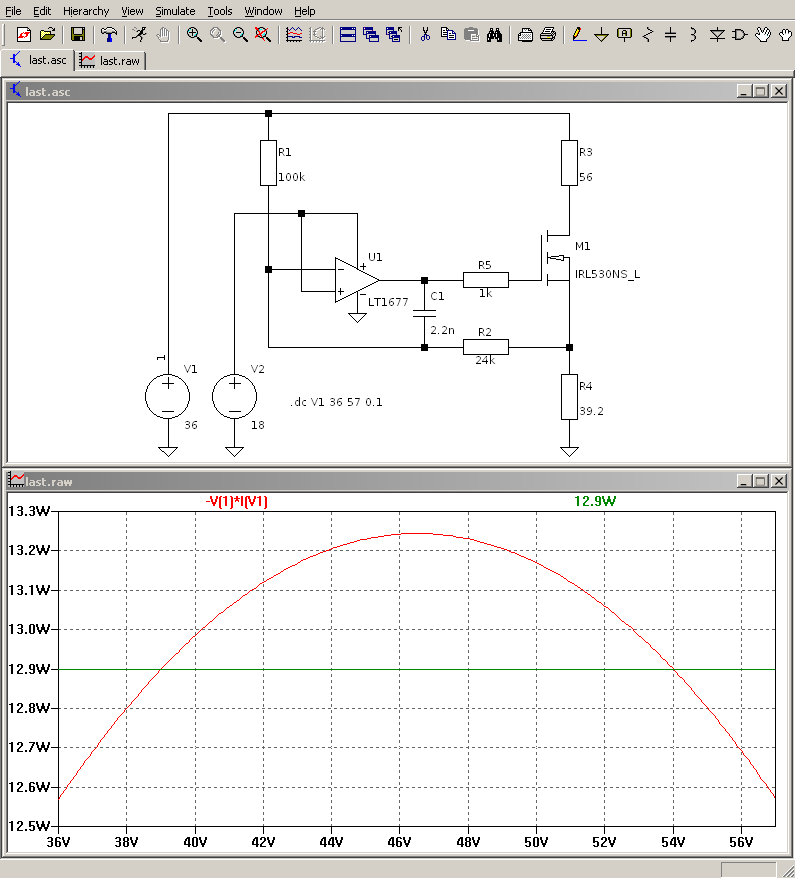795x878 pixels.
Task: Create a new schematic with toolbar icon
Action: pos(24,35)
